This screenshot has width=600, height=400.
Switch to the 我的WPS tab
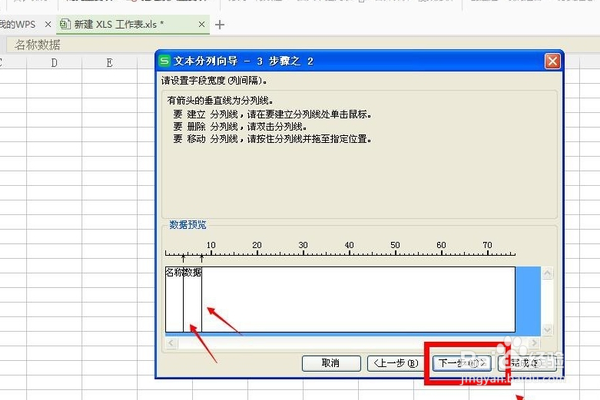pyautogui.click(x=17, y=24)
